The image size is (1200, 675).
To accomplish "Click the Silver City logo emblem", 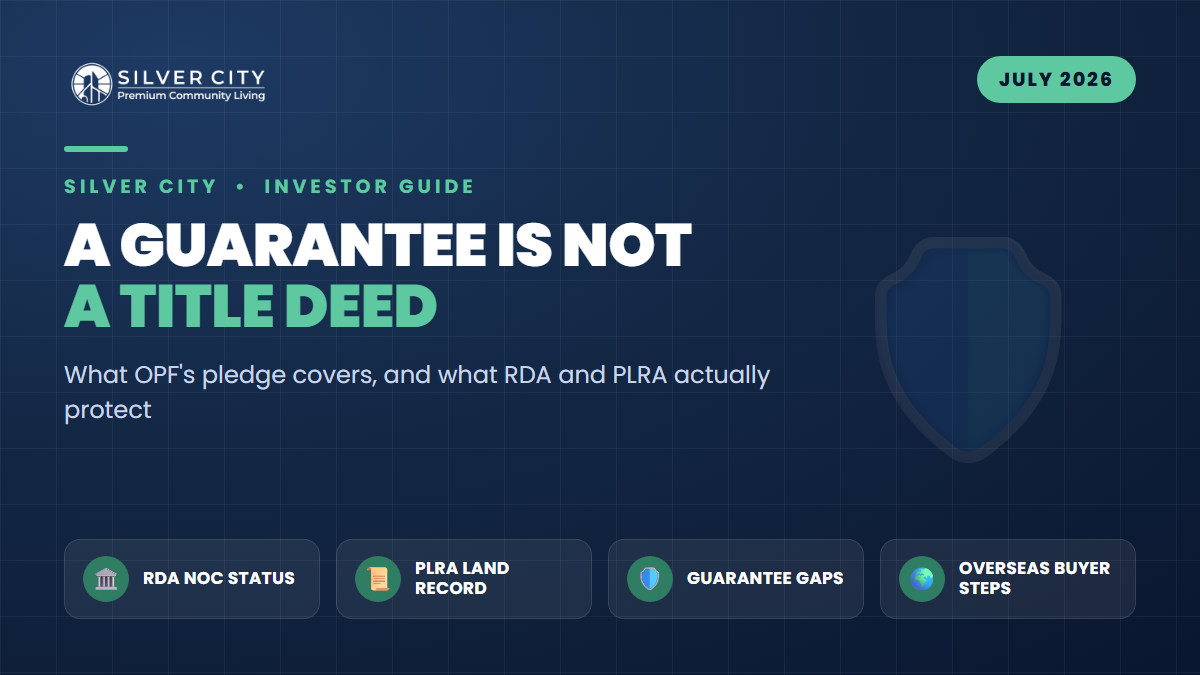I will click(x=91, y=84).
